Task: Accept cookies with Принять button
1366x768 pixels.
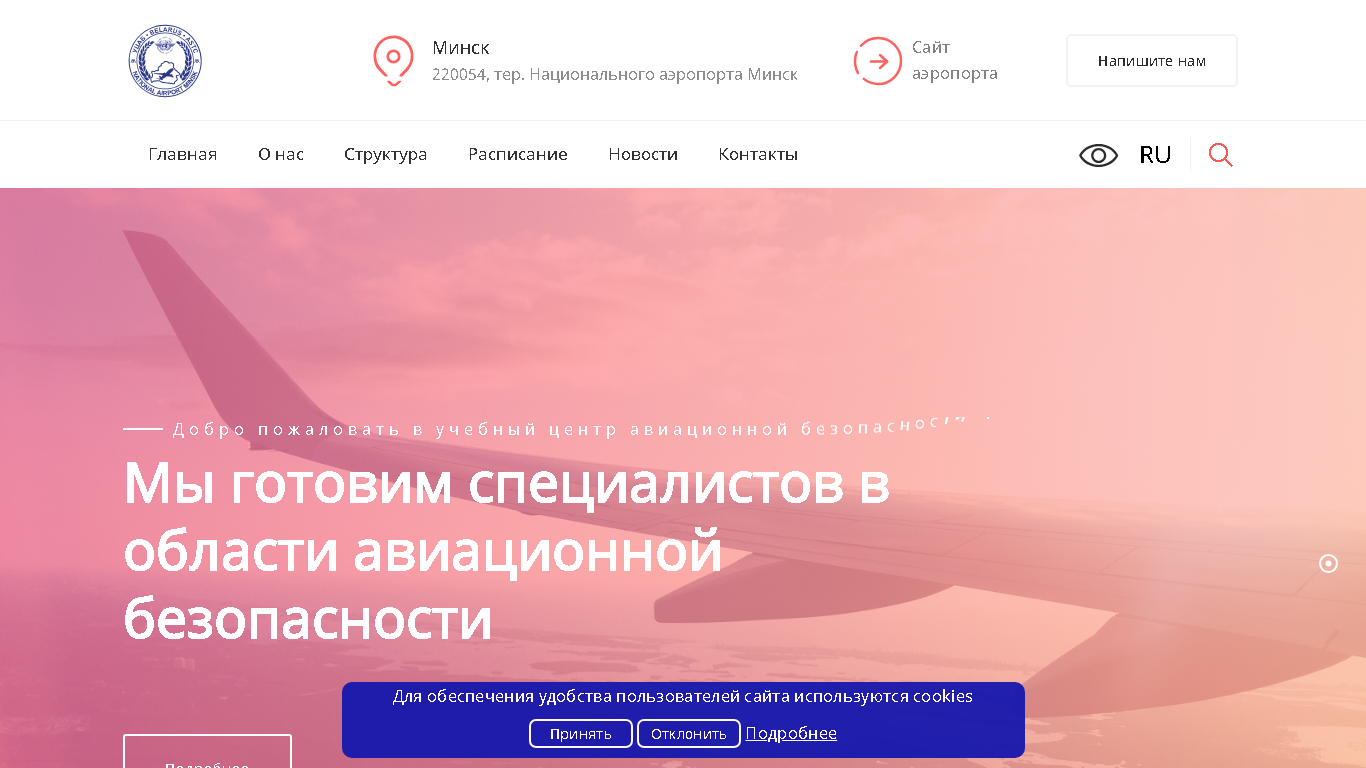Action: click(581, 734)
